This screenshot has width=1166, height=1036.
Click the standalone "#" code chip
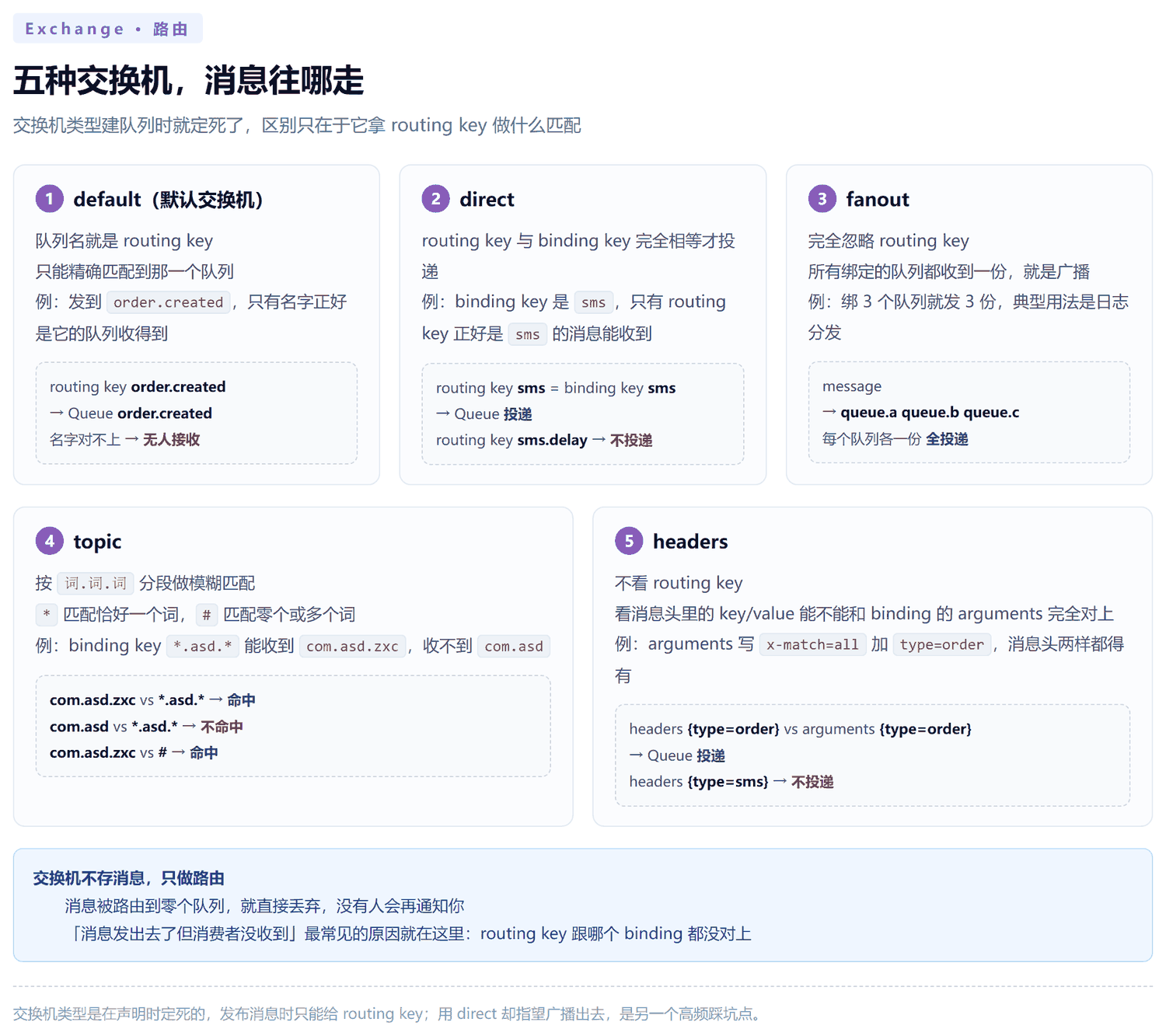pos(207,615)
